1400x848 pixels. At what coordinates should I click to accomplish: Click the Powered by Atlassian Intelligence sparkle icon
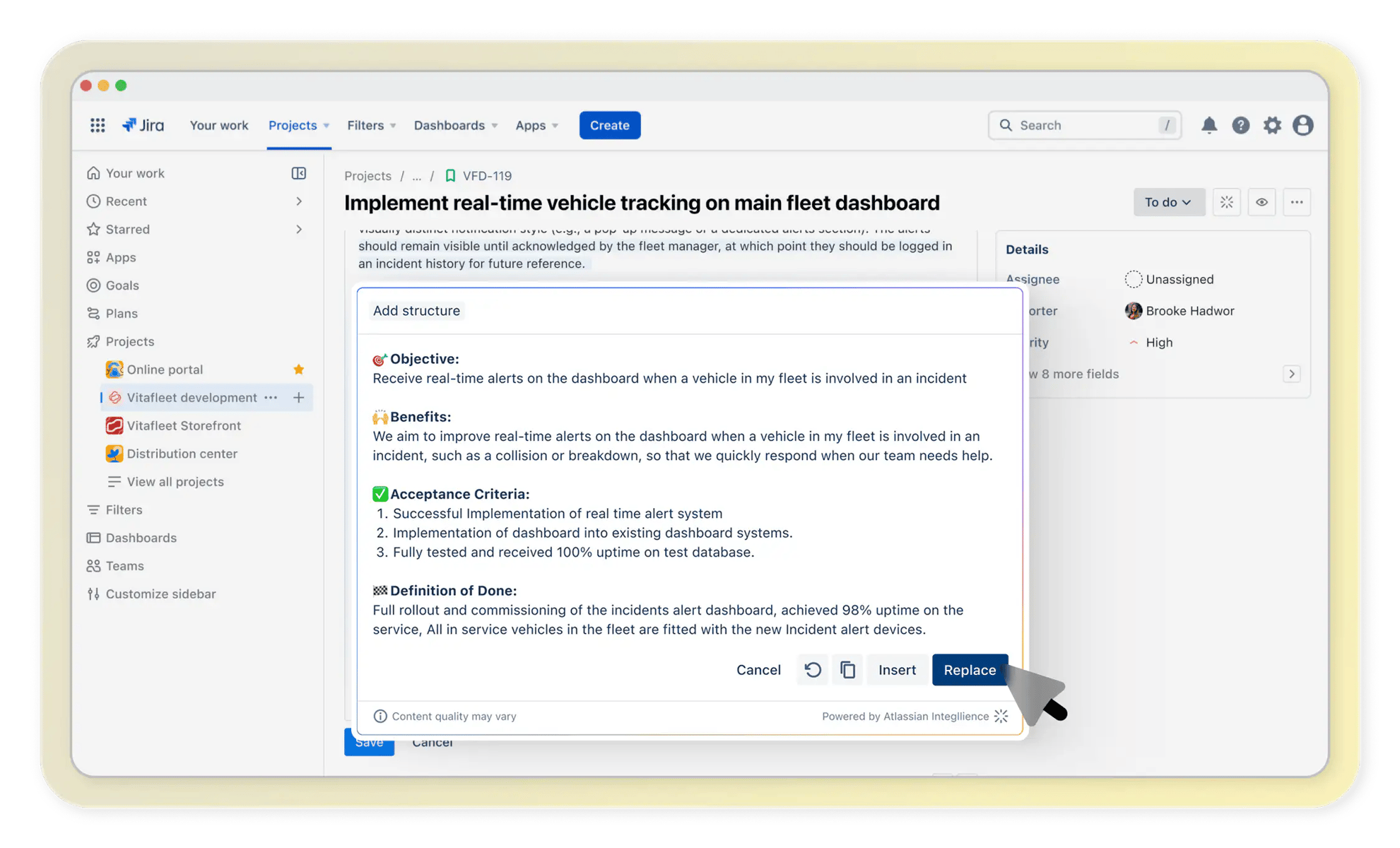point(1001,716)
